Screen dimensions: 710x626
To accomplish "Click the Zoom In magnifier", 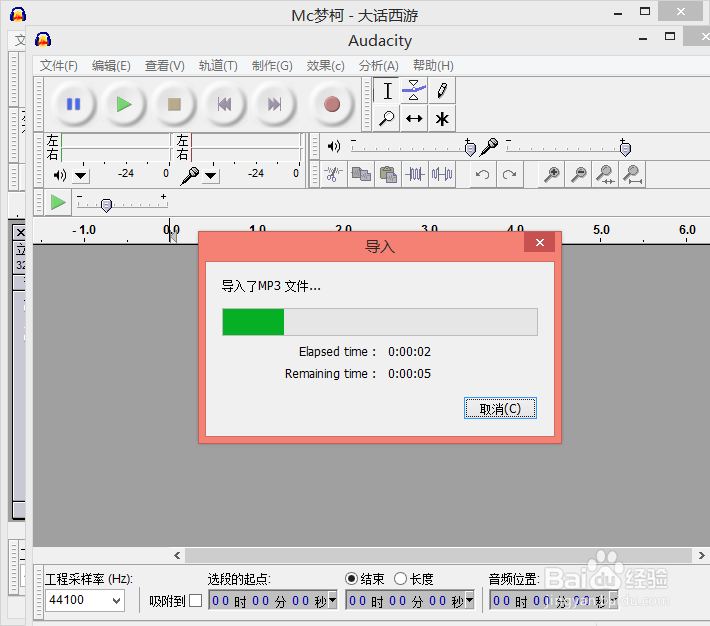I will click(x=552, y=174).
